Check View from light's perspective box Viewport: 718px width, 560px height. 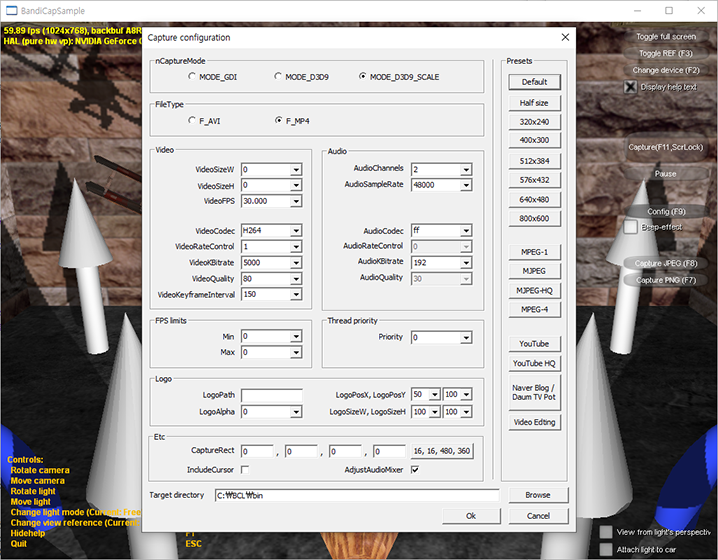click(606, 532)
